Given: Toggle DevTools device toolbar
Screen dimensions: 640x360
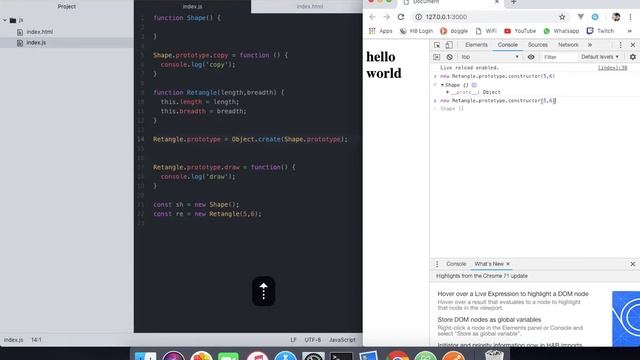Looking at the screenshot, I should pyautogui.click(x=449, y=45).
